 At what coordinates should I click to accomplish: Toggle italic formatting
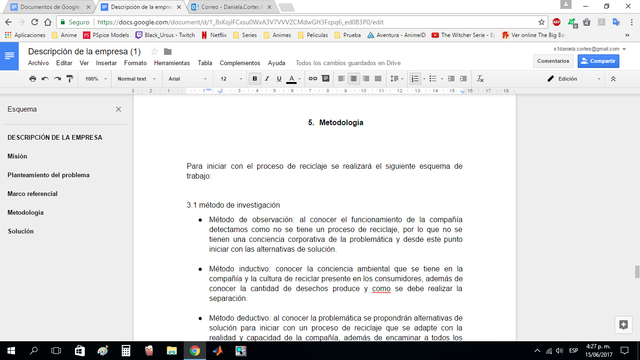(267, 79)
